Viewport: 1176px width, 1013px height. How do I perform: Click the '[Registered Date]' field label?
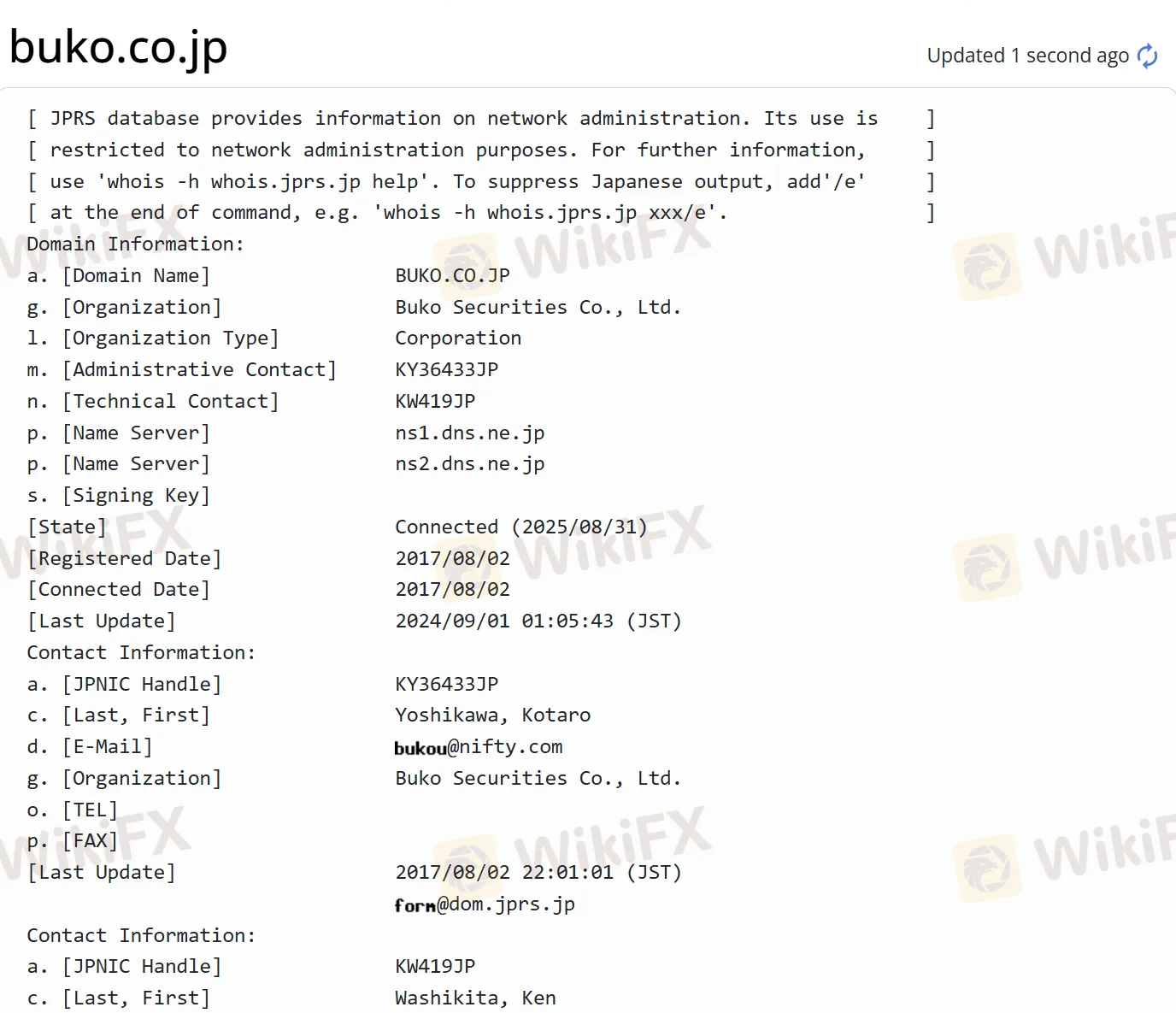click(125, 558)
